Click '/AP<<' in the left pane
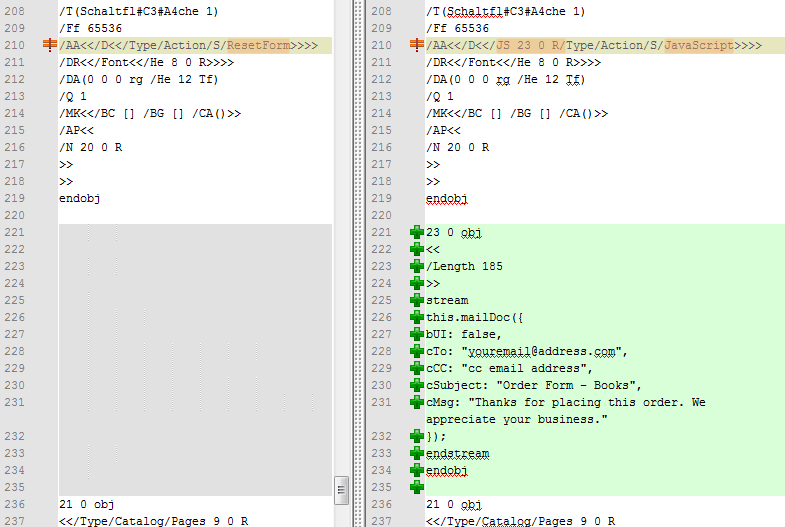Viewport: 785px width, 527px height. pos(77,130)
